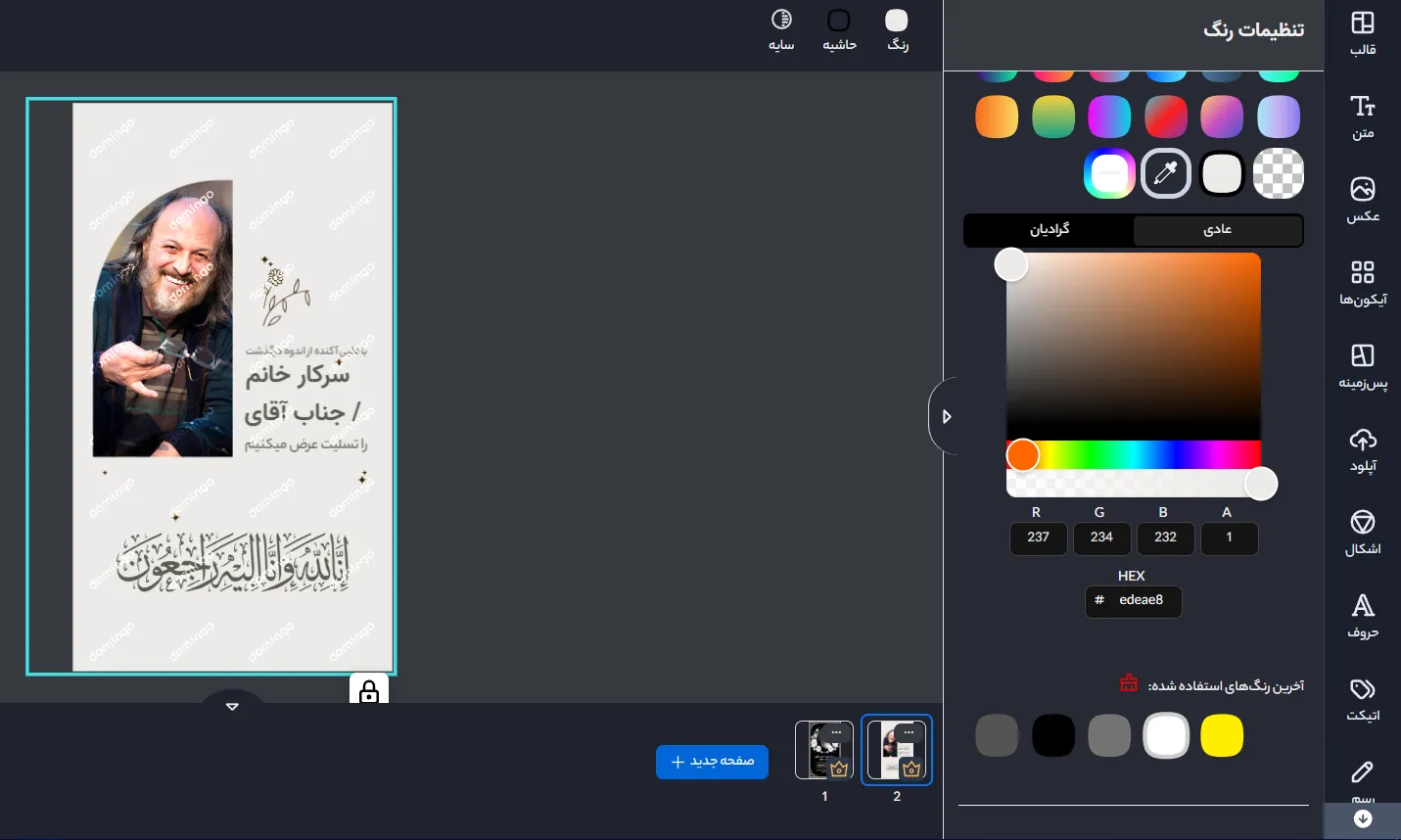Pick recent white color swatch
Image resolution: width=1401 pixels, height=840 pixels.
(1165, 736)
